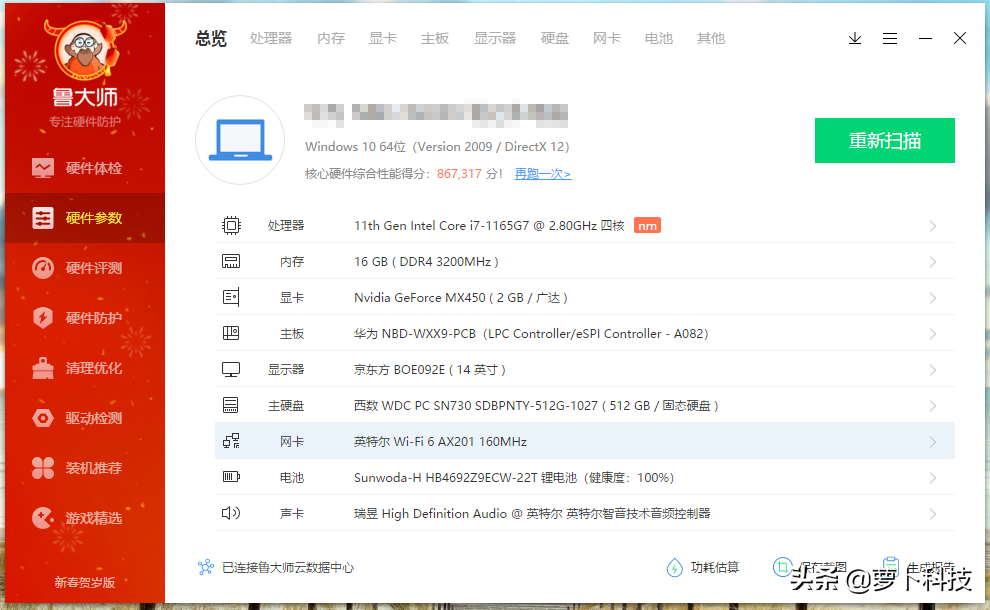
Task: Click the 显示器 monitor icon
Action: pos(231,369)
